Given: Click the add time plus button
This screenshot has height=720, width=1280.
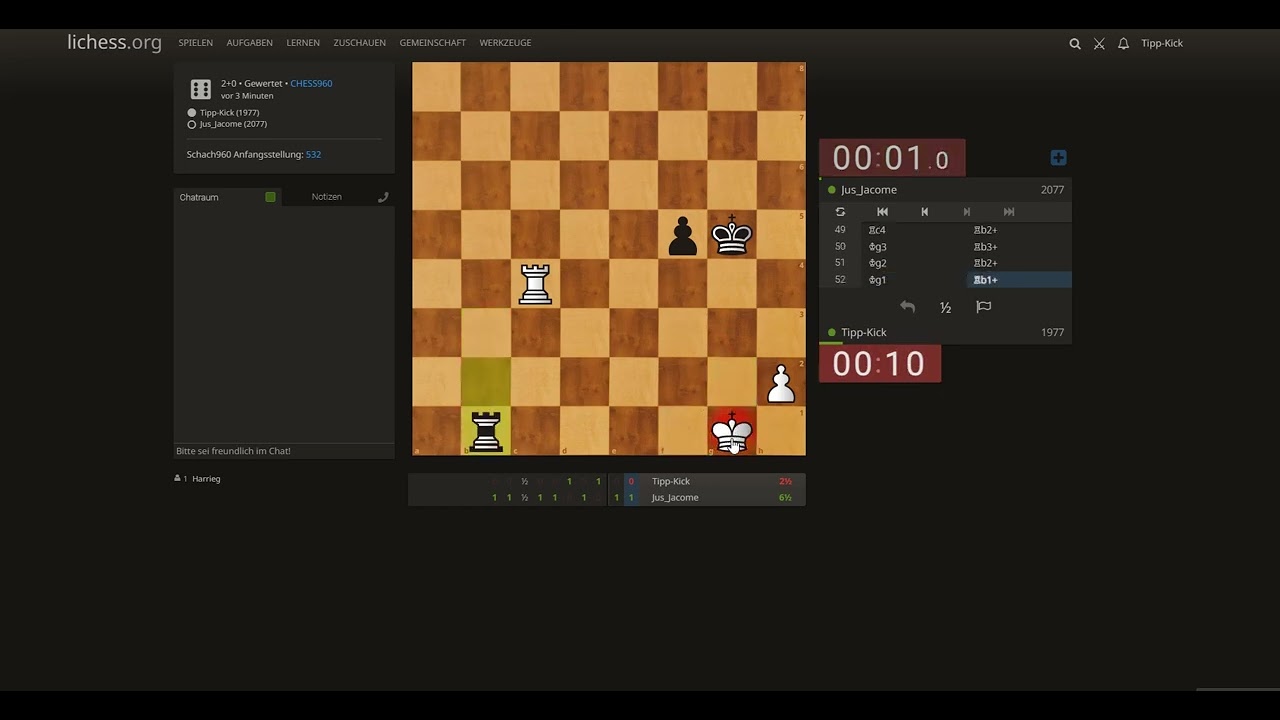Looking at the screenshot, I should 1058,158.
